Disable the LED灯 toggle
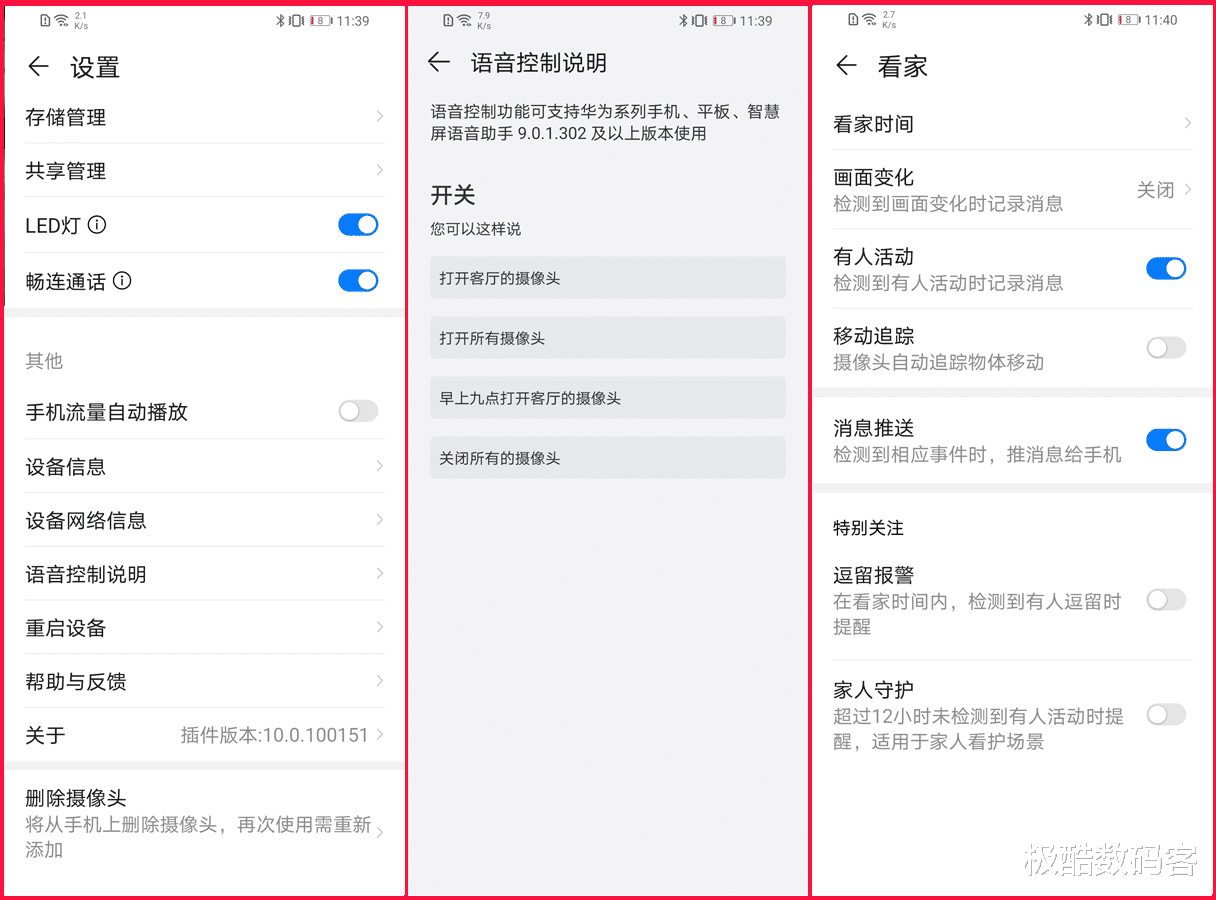Screen dimensions: 1216x900 (x=358, y=225)
